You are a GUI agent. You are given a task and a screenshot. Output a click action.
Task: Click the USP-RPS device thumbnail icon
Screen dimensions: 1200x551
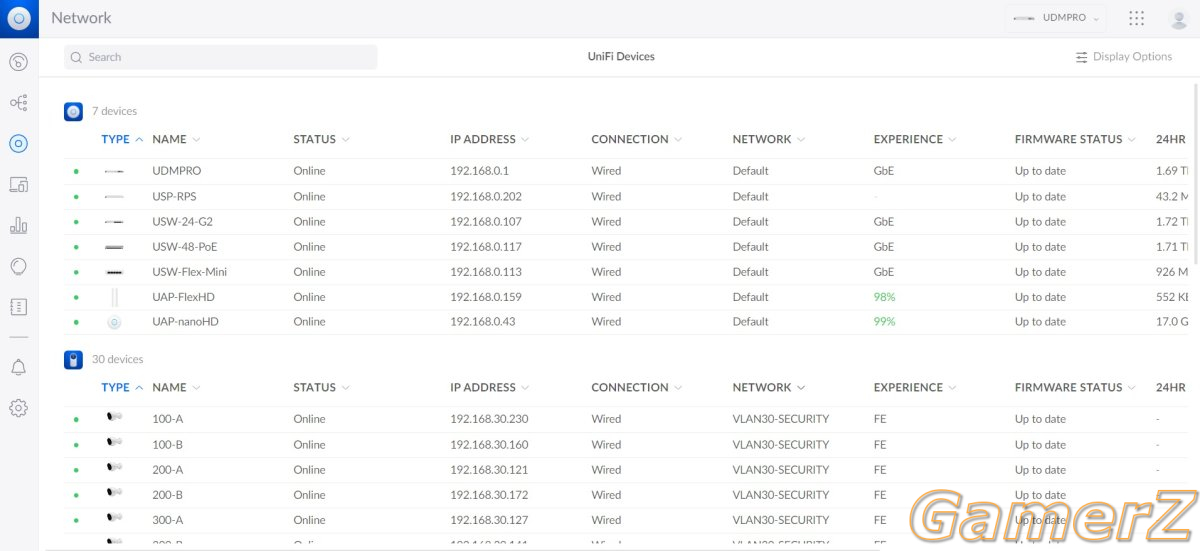pos(114,197)
